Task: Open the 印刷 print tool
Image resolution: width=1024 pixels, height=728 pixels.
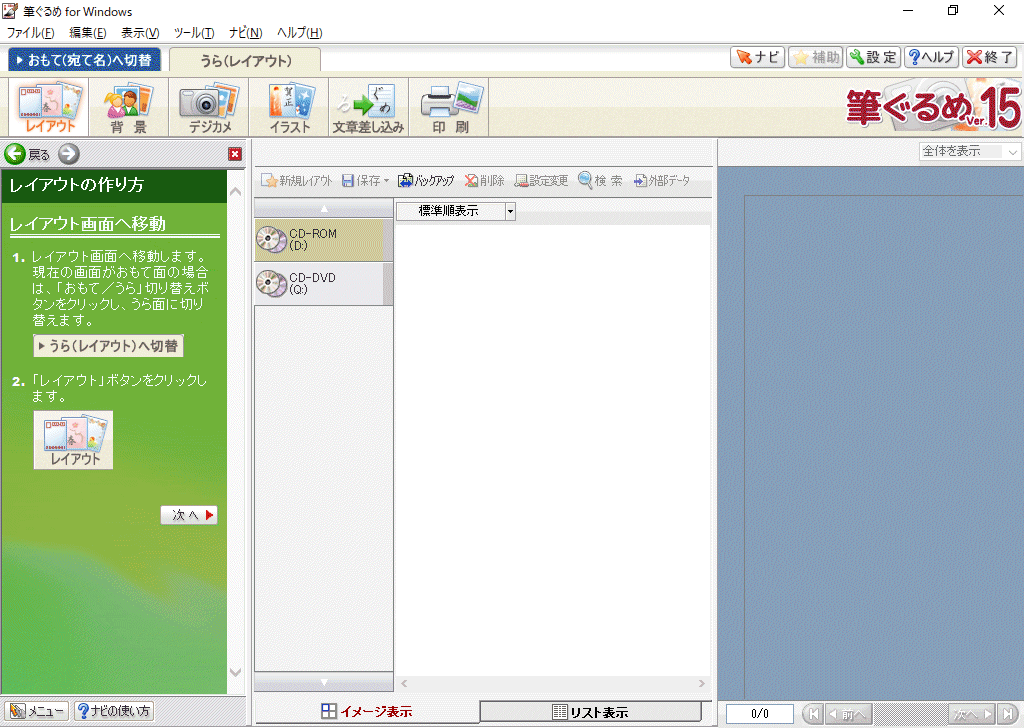Action: 449,108
